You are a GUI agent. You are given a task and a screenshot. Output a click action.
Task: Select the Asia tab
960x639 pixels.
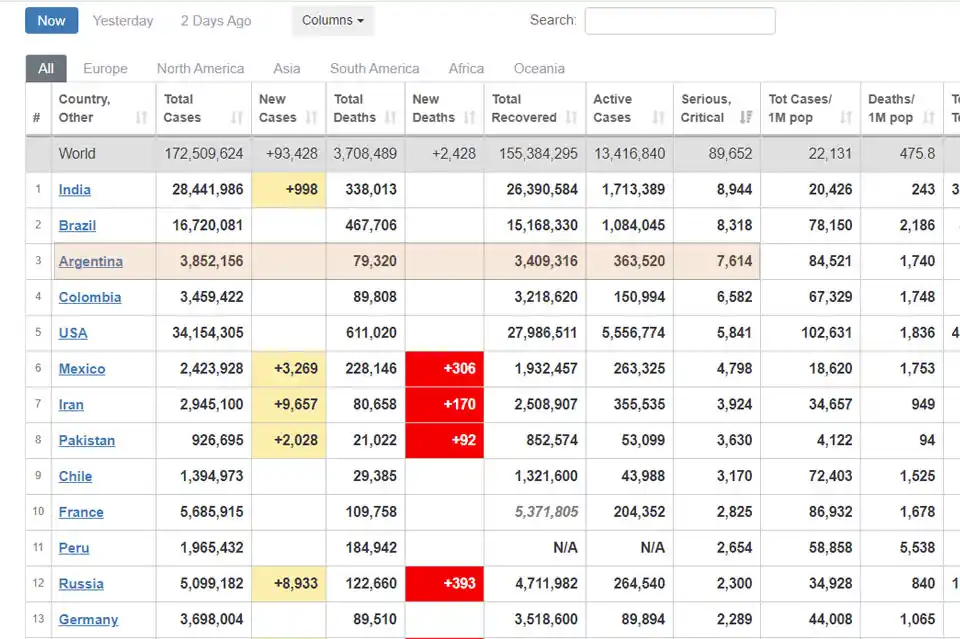(x=287, y=69)
